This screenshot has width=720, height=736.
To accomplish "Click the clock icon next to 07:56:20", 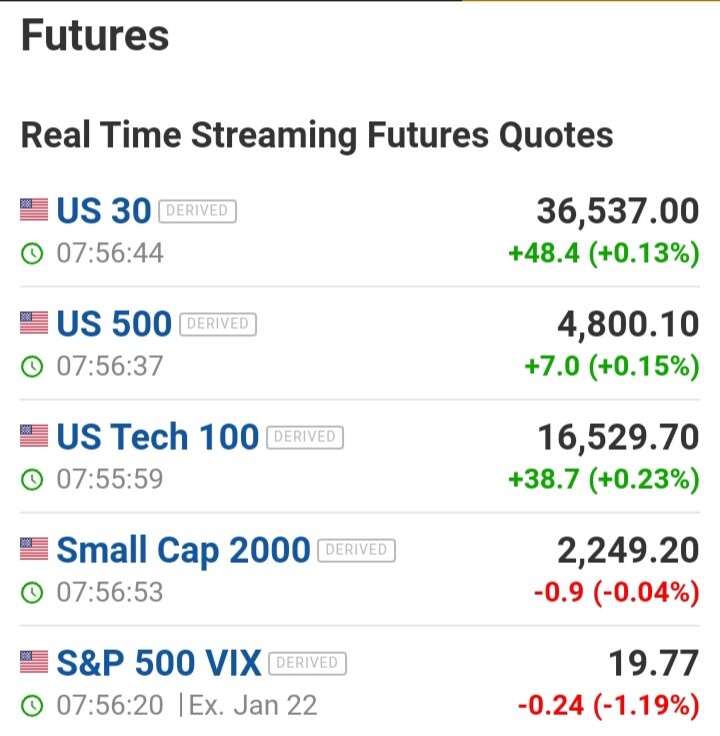I will pyautogui.click(x=32, y=705).
